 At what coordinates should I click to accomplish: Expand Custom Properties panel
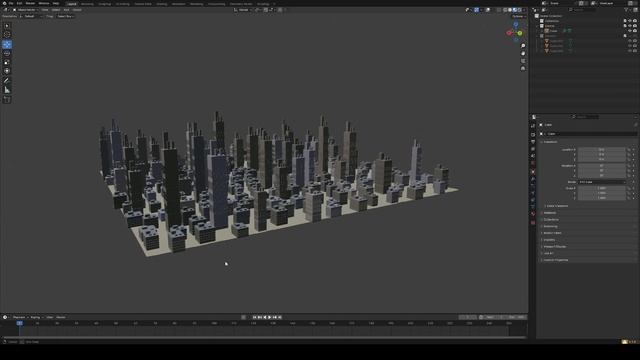pos(555,260)
